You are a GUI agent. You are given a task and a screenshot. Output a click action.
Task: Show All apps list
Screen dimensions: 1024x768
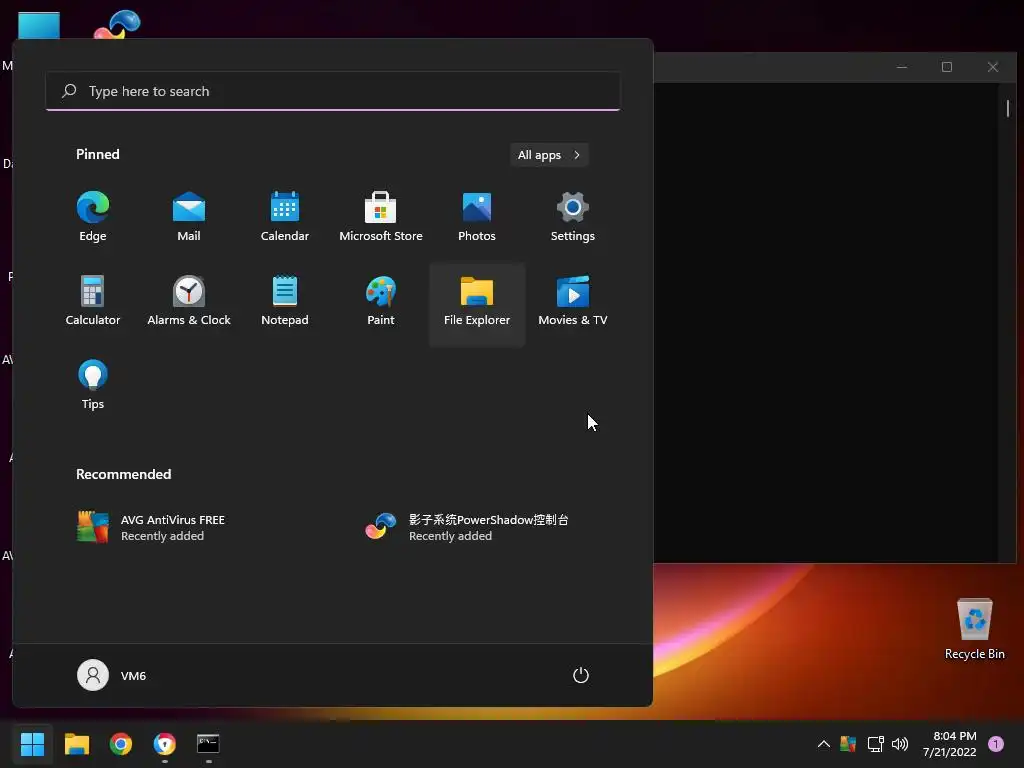549,155
